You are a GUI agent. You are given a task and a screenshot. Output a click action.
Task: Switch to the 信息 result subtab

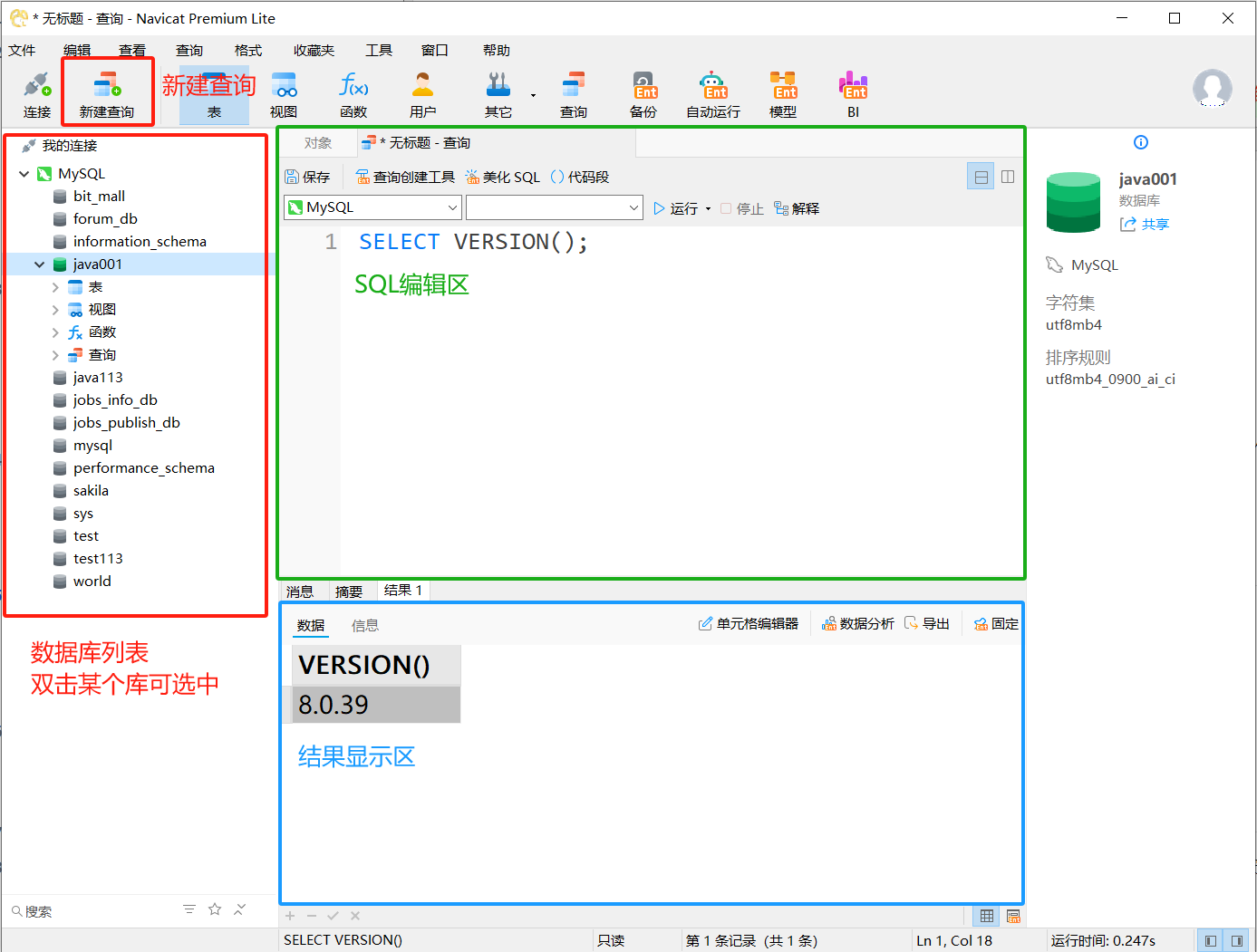[x=365, y=625]
